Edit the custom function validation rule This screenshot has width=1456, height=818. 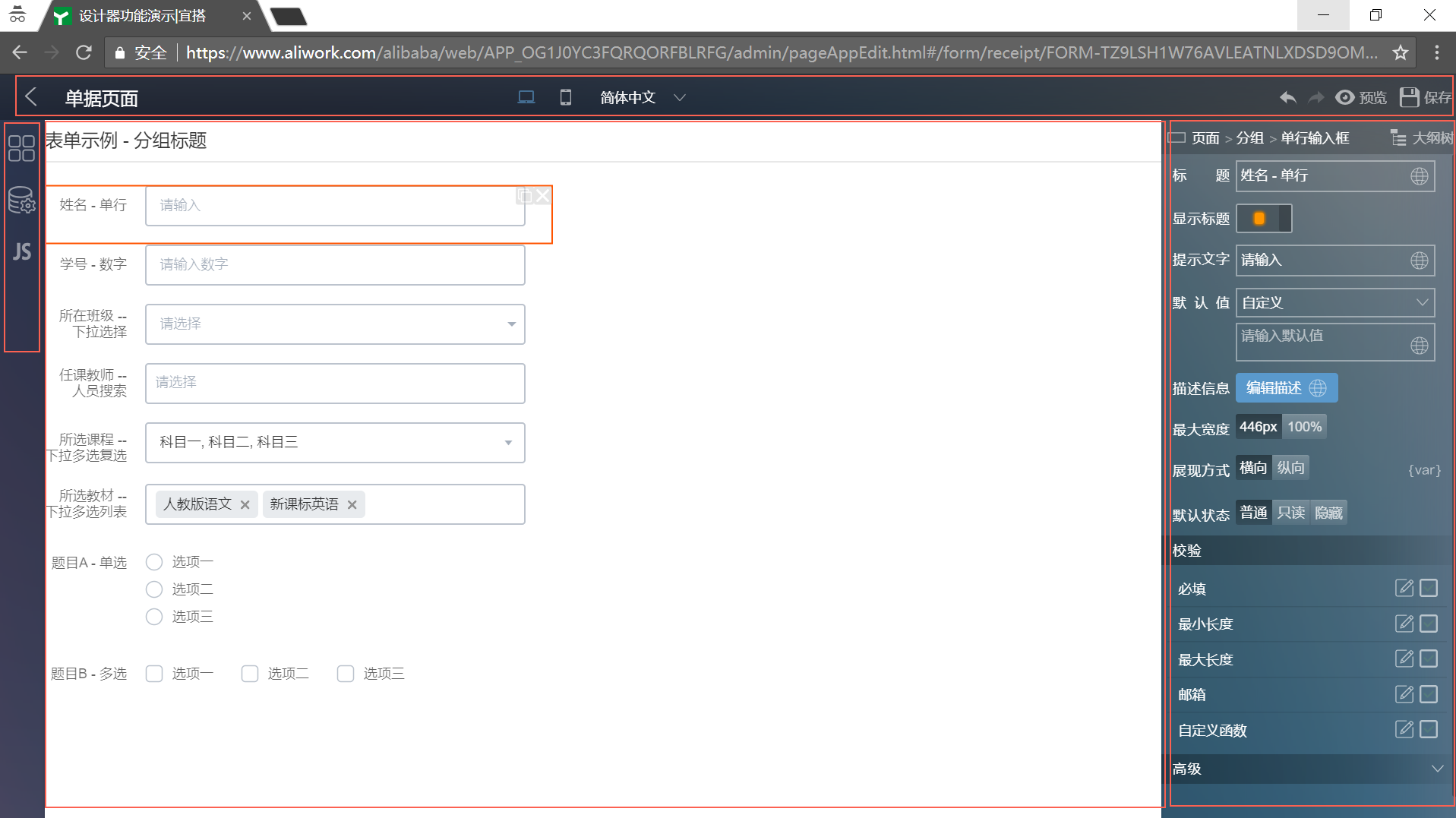1404,729
